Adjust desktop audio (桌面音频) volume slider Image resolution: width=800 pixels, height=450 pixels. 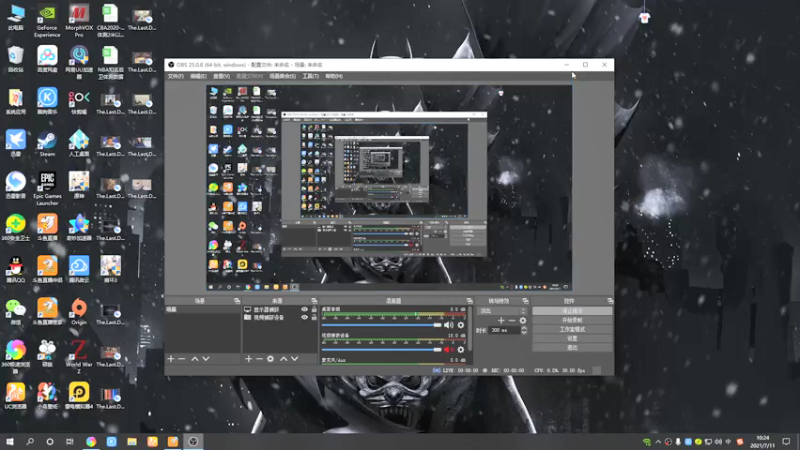(x=382, y=325)
